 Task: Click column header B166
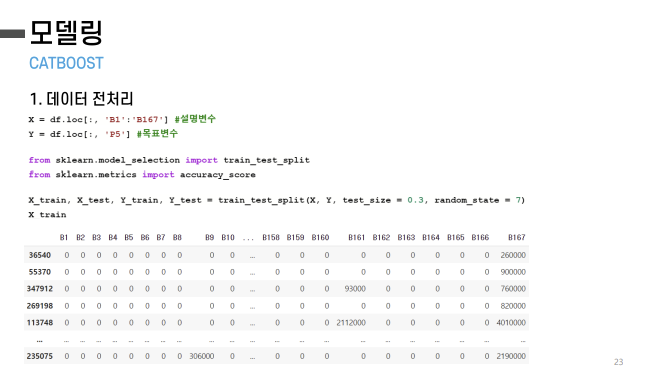coord(480,237)
